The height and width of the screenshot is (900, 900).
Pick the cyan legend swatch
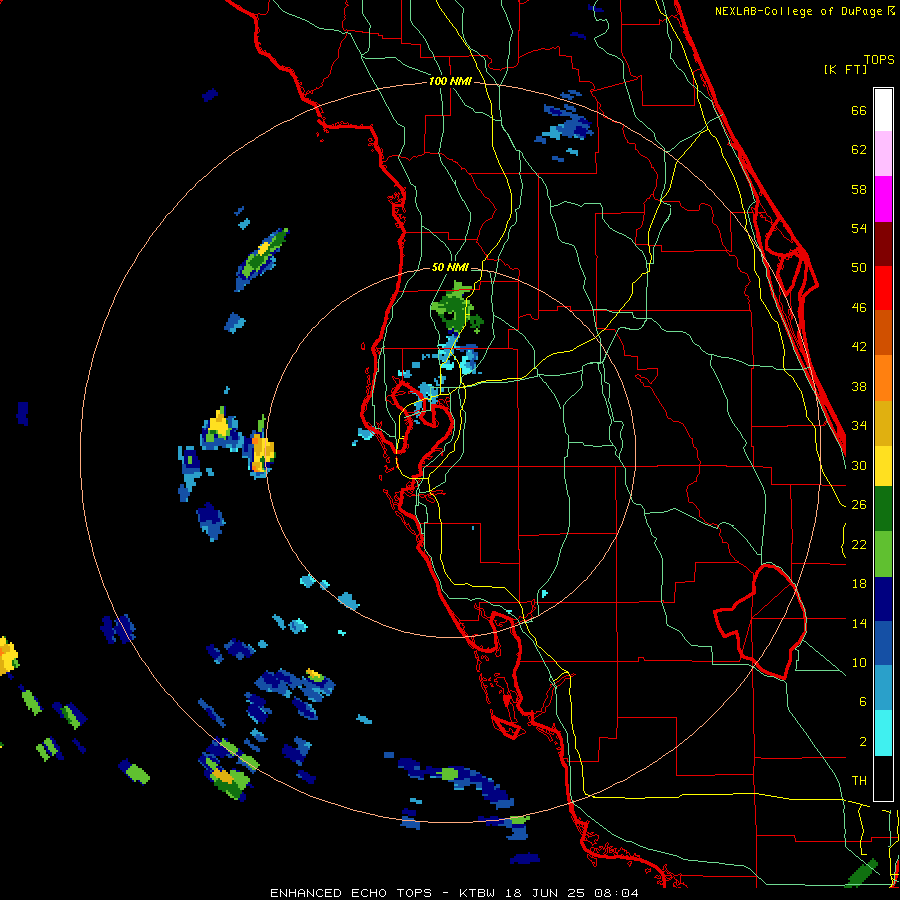[x=883, y=733]
